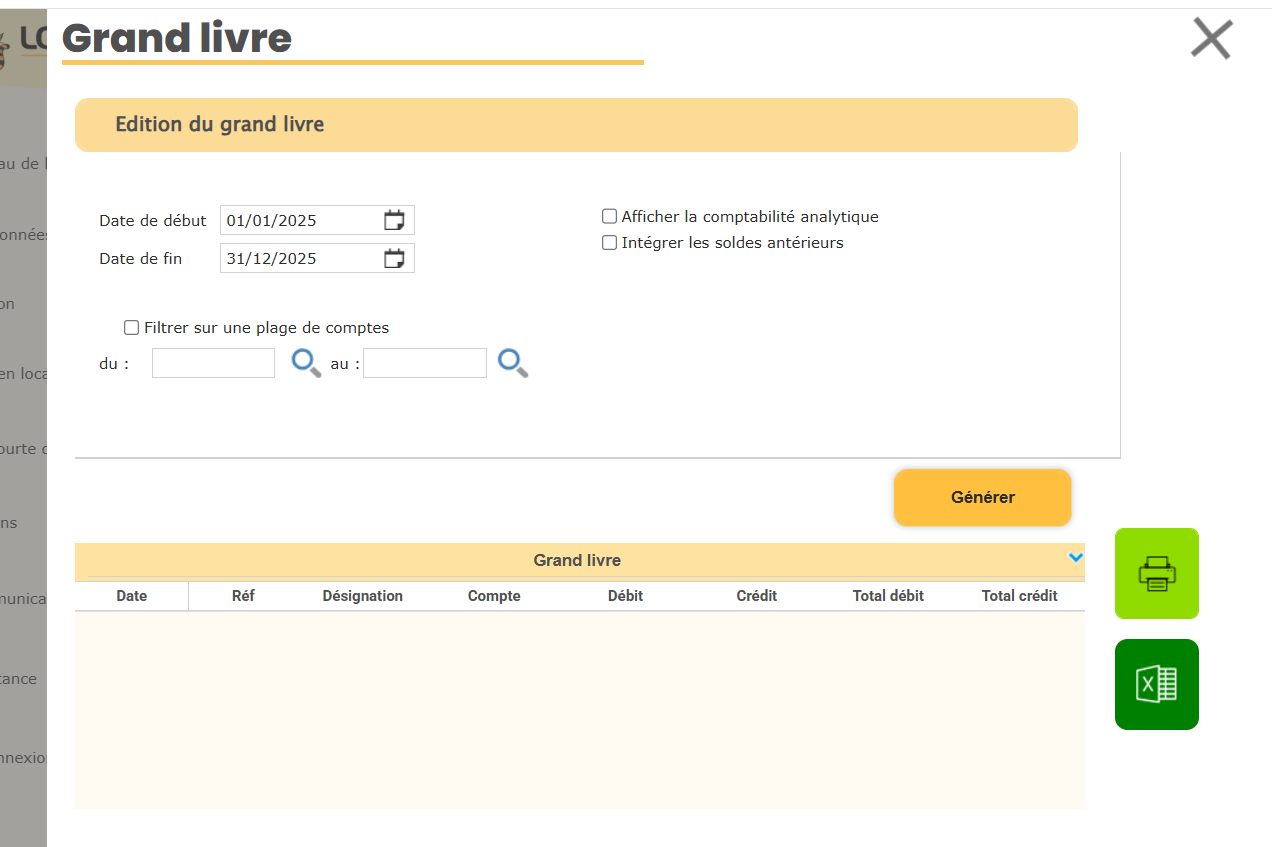Viewport: 1272px width, 847px height.
Task: Open calendar picker for Date de début
Action: [x=394, y=220]
